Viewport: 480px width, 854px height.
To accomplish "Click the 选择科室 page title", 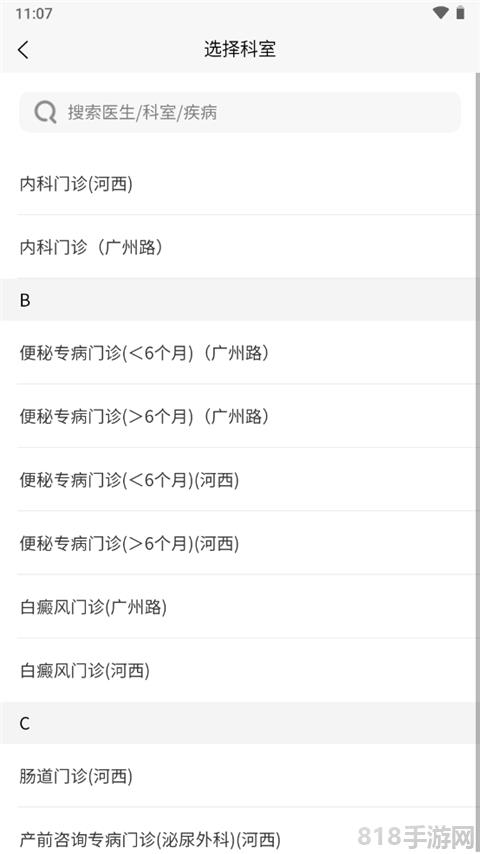I will pyautogui.click(x=240, y=50).
